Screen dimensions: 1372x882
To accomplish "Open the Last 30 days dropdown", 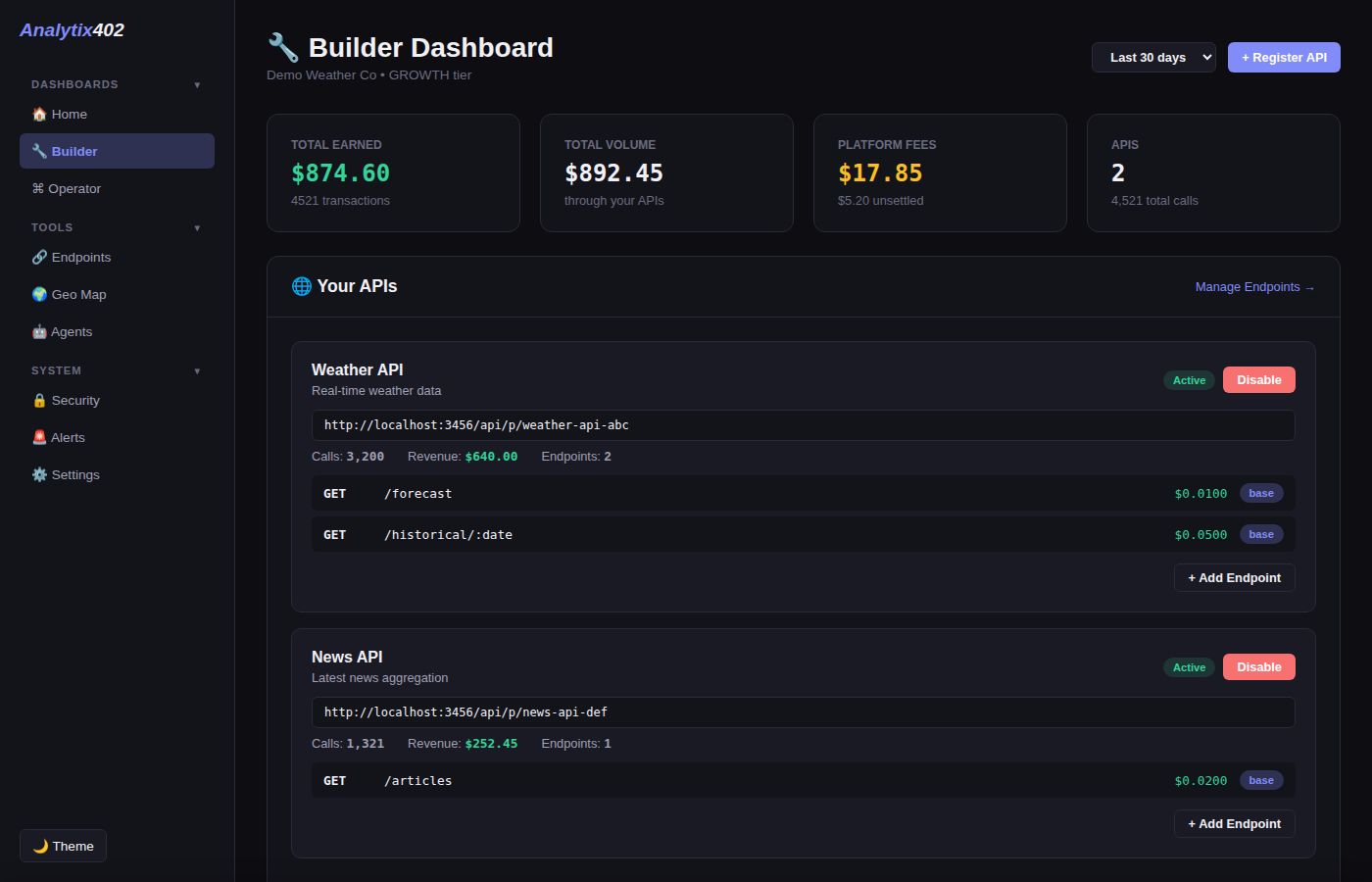I will coord(1153,57).
